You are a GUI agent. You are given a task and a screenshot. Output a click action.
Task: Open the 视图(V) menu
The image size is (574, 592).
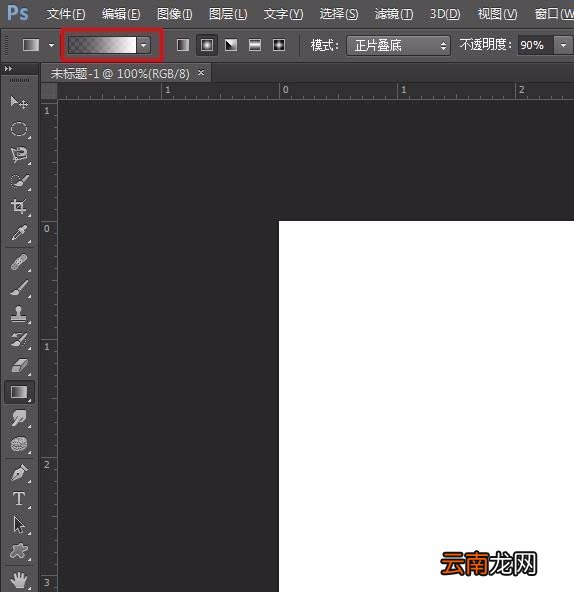(x=497, y=14)
